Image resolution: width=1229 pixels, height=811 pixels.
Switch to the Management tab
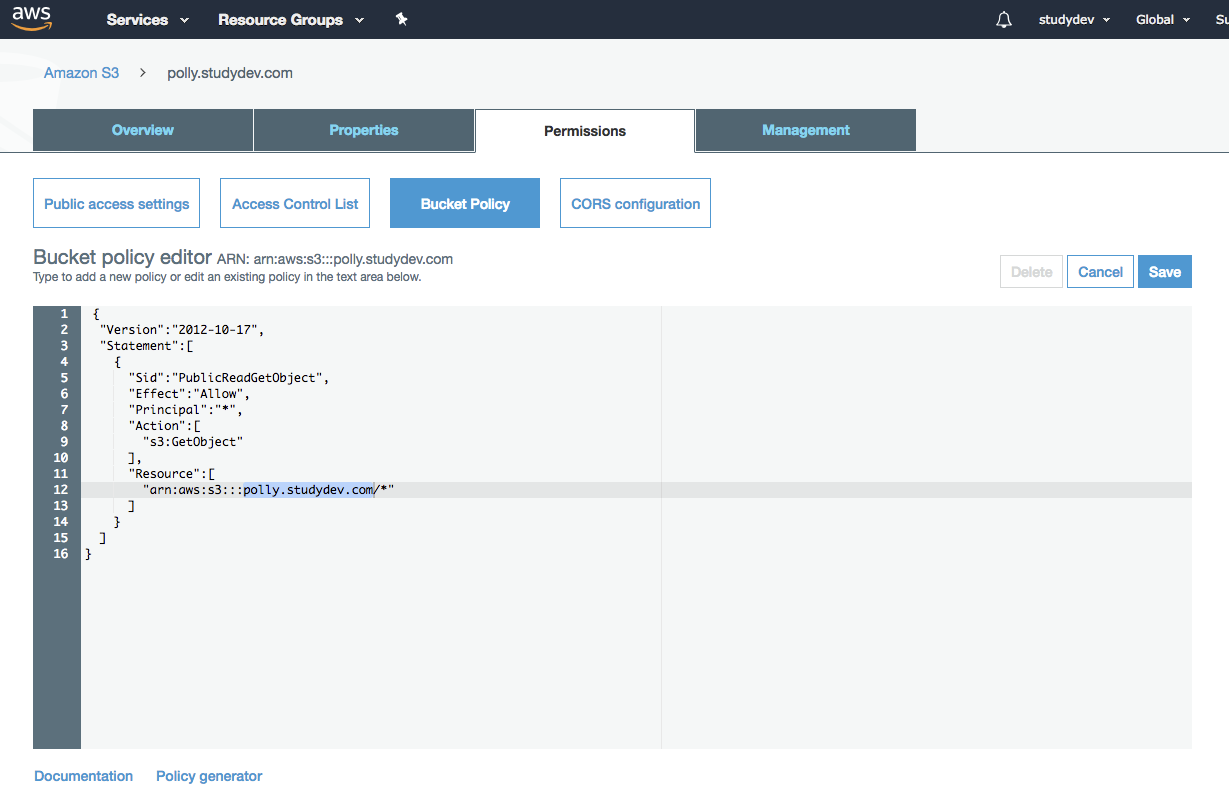806,130
